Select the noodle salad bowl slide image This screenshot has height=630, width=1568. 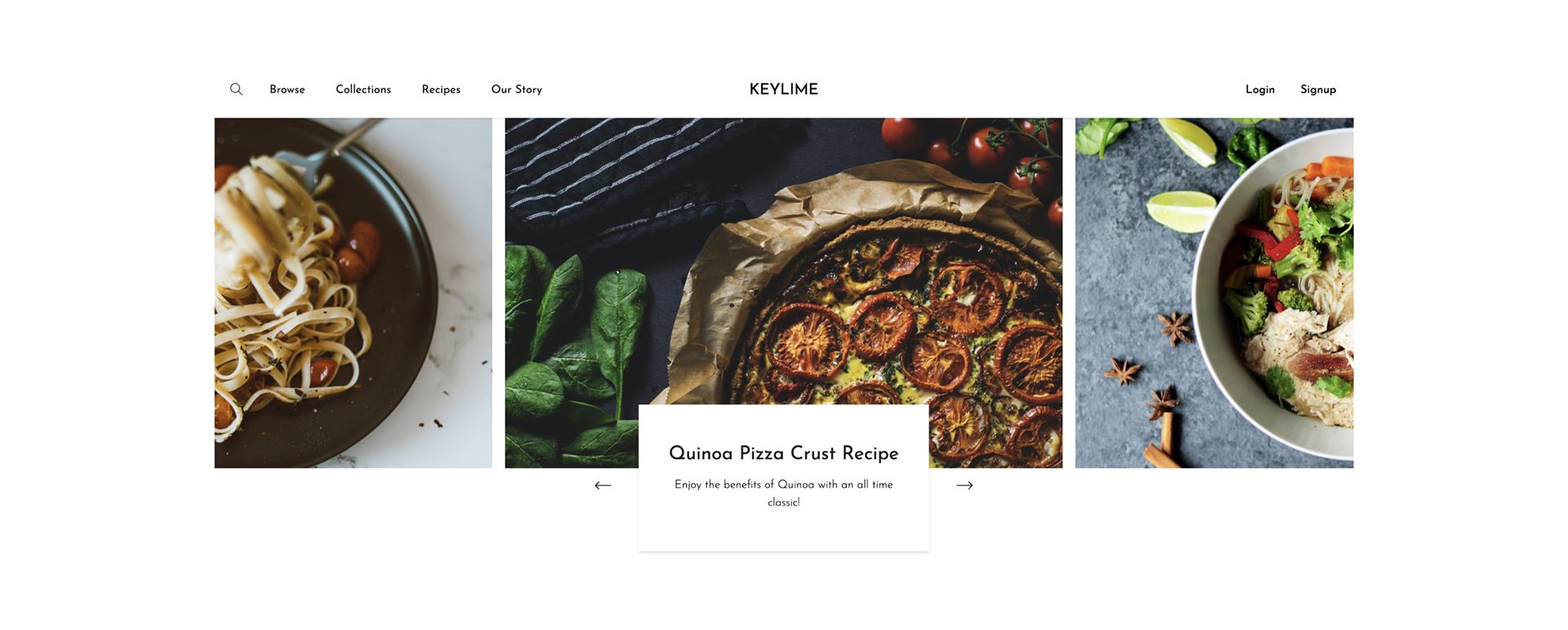click(1214, 293)
